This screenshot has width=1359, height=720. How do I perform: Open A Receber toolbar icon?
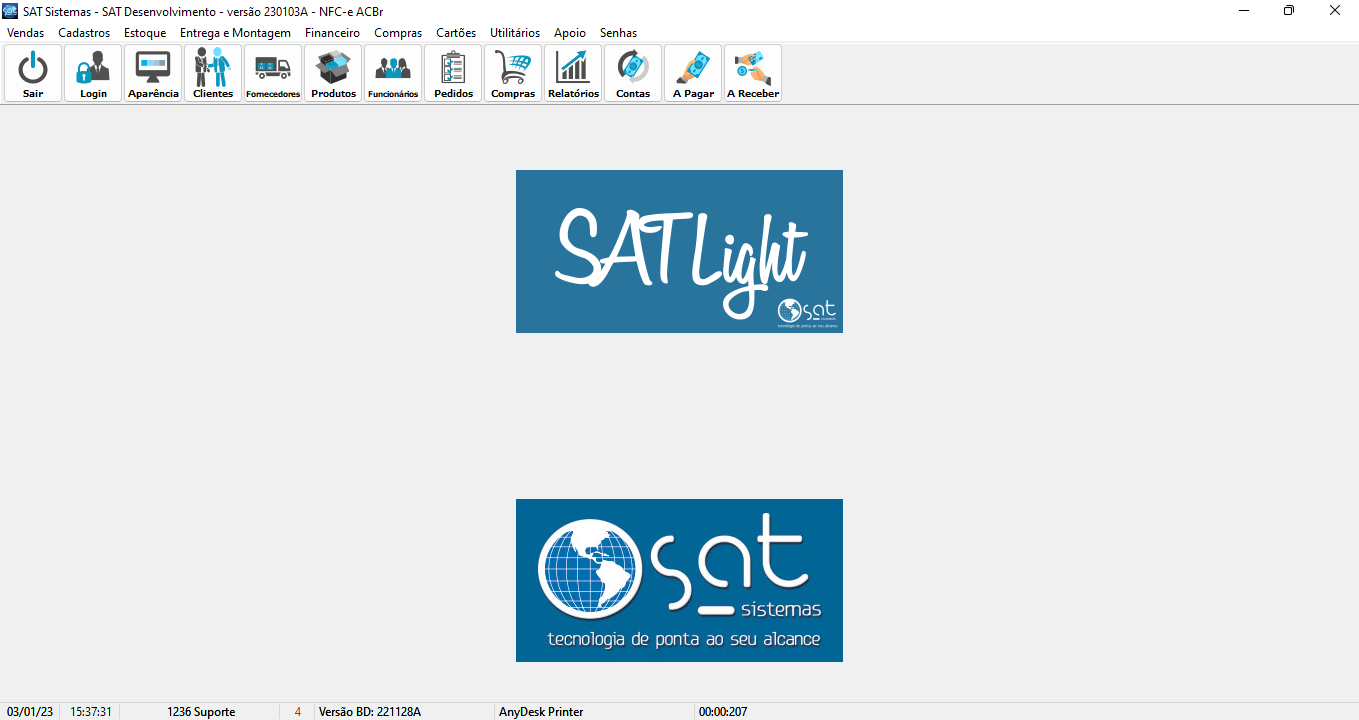click(753, 72)
